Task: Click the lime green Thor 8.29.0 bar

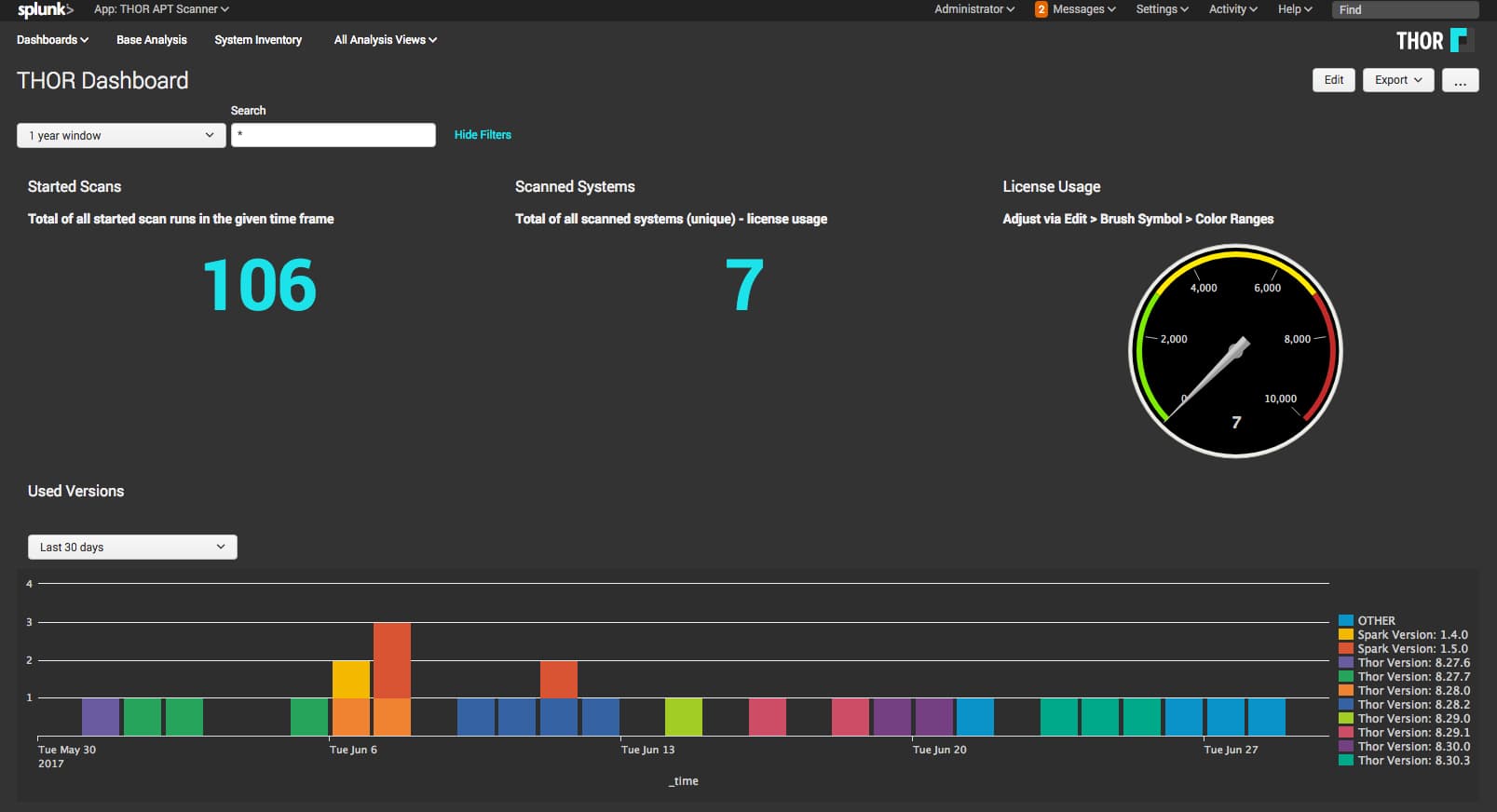Action: pyautogui.click(x=684, y=717)
